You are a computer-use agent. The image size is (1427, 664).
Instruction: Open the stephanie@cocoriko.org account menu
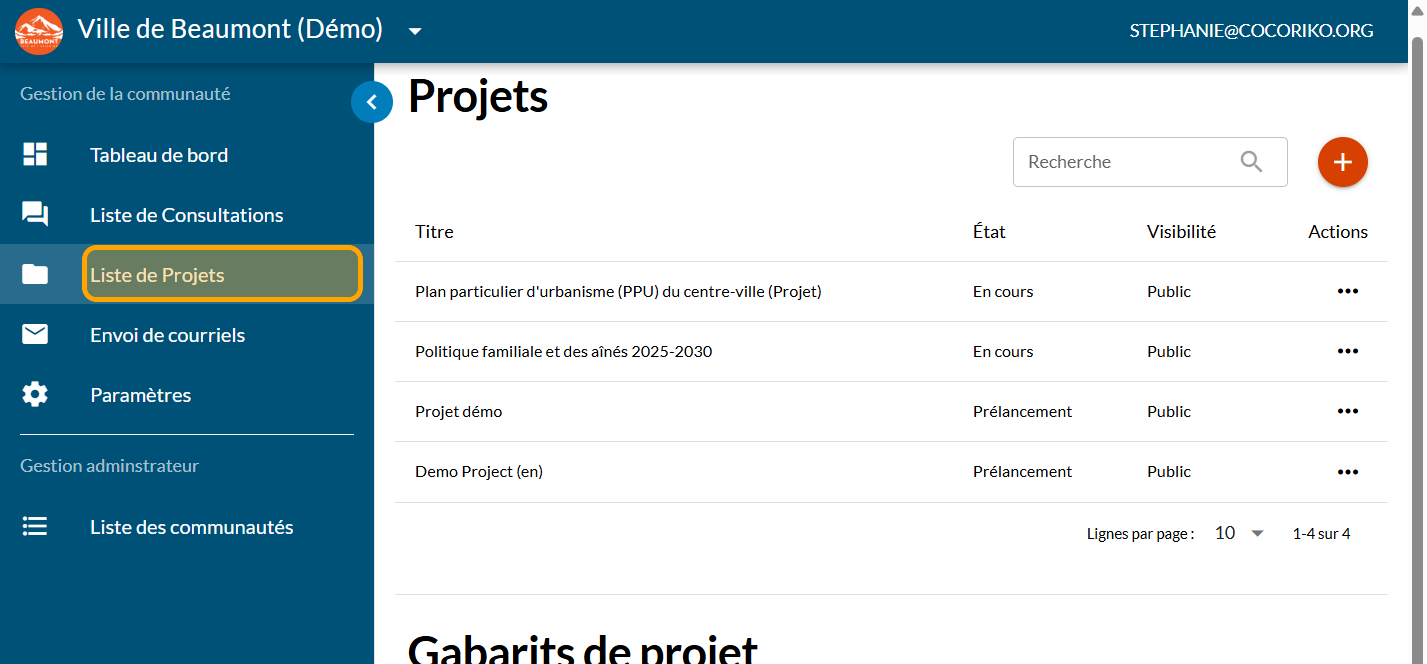pos(1251,31)
